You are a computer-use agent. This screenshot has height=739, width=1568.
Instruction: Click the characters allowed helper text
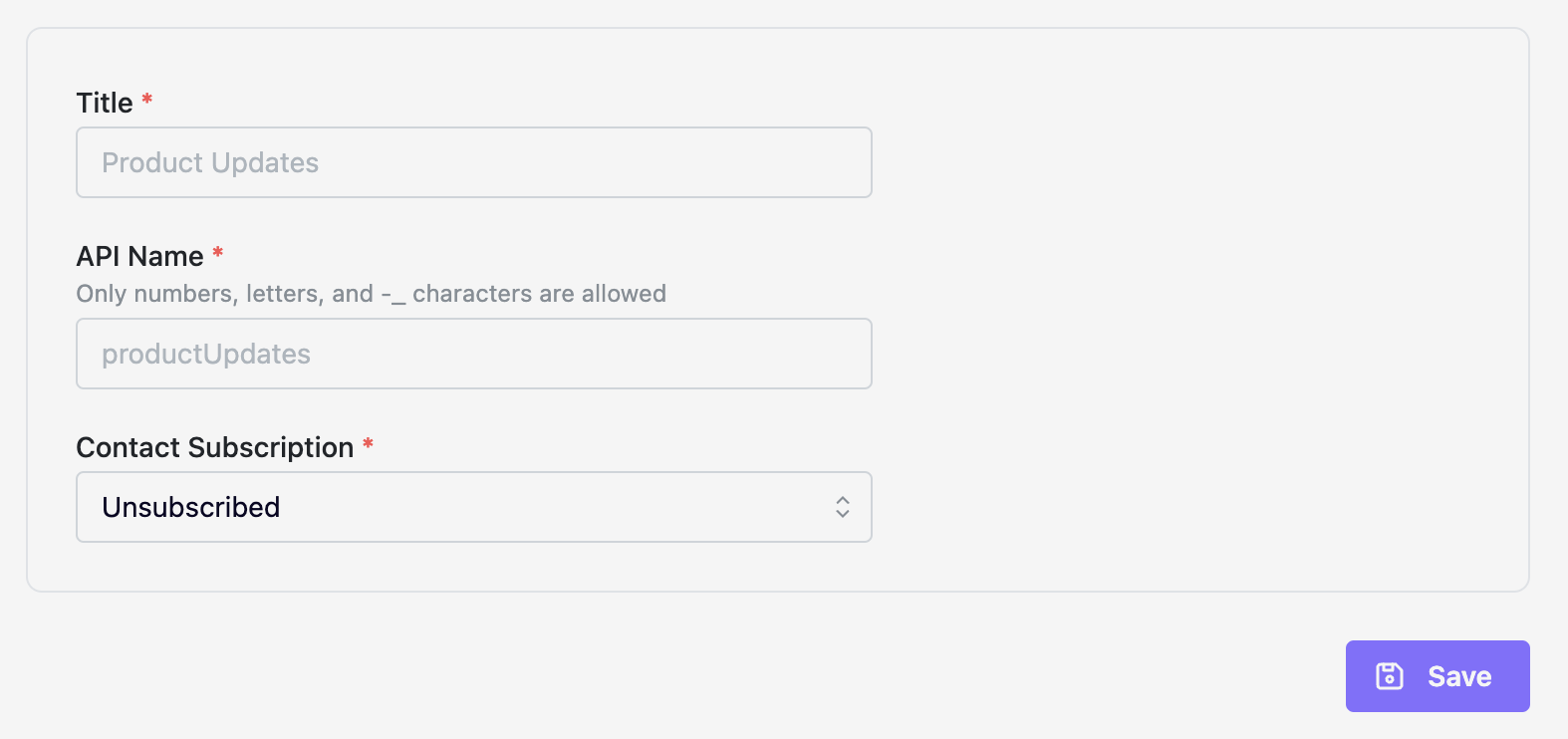pos(371,293)
